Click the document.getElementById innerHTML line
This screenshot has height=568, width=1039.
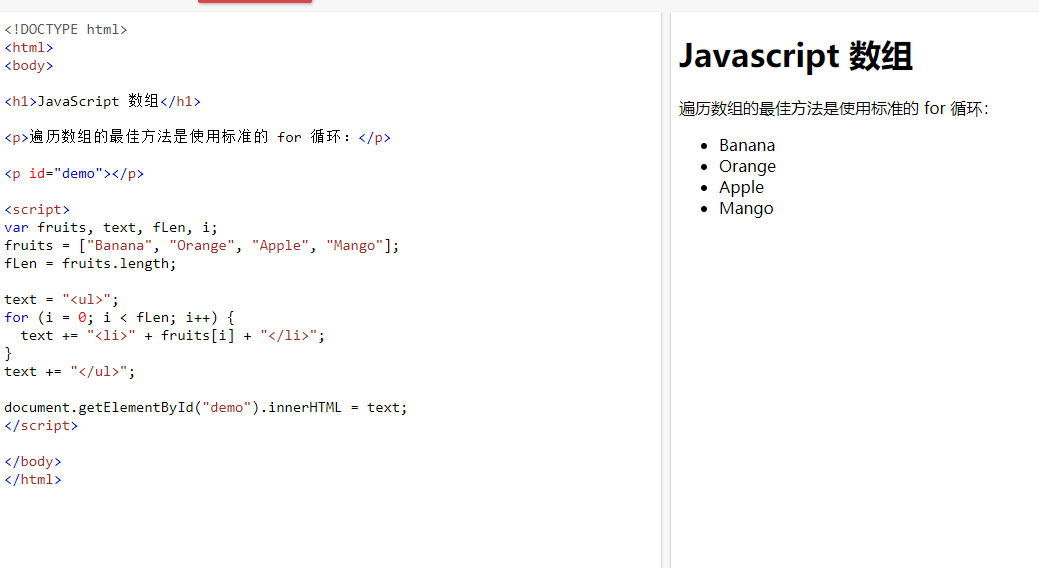tap(205, 407)
